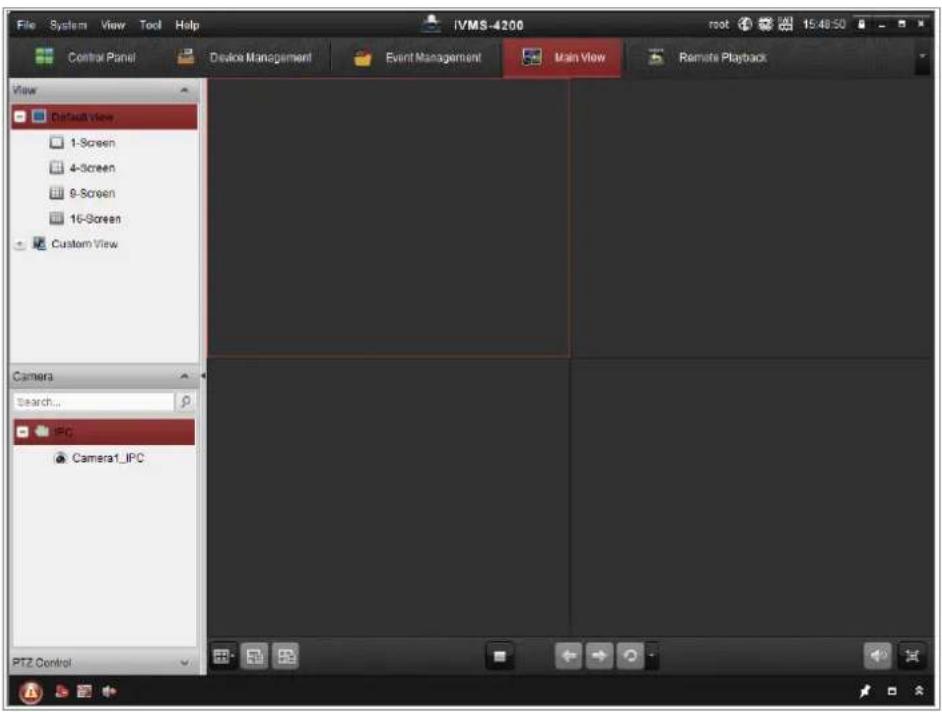Switch to the Control Panel tab
Viewport: 942px width, 712px height.
click(x=85, y=58)
